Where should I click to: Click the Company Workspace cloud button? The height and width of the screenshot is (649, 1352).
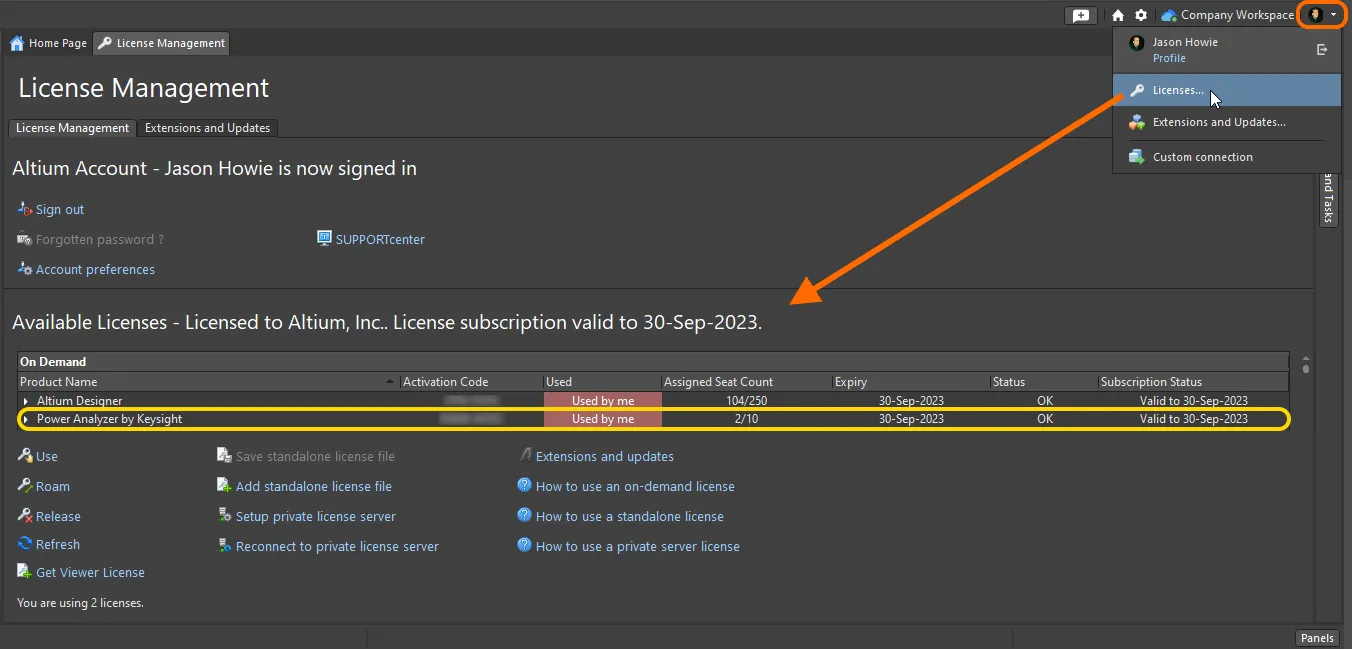click(x=1227, y=15)
